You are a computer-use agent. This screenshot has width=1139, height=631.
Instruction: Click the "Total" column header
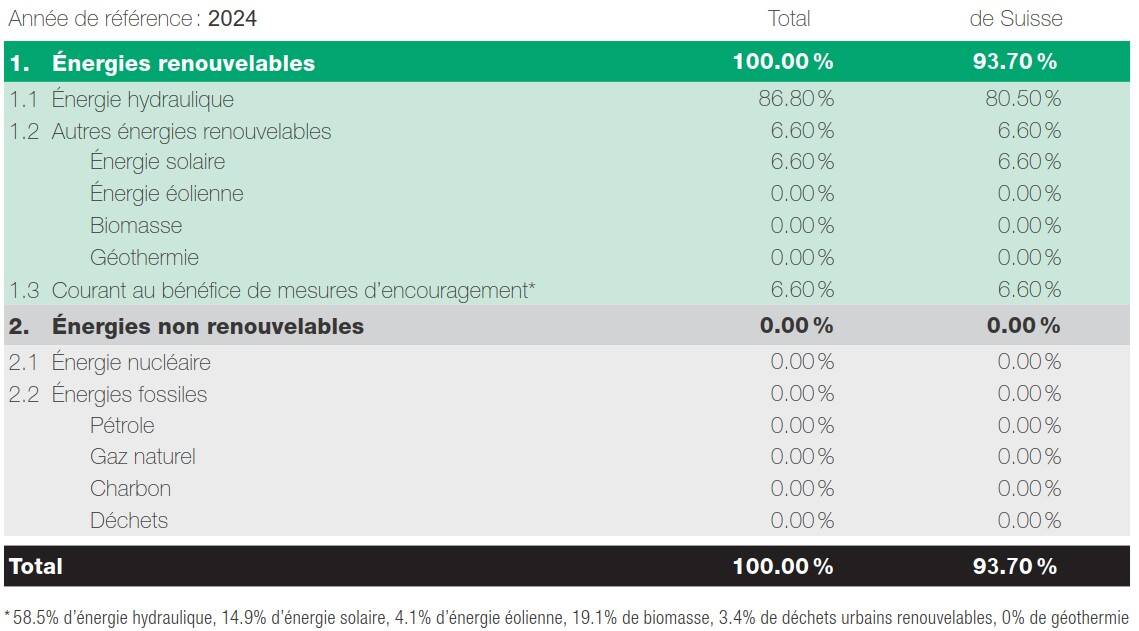[789, 18]
